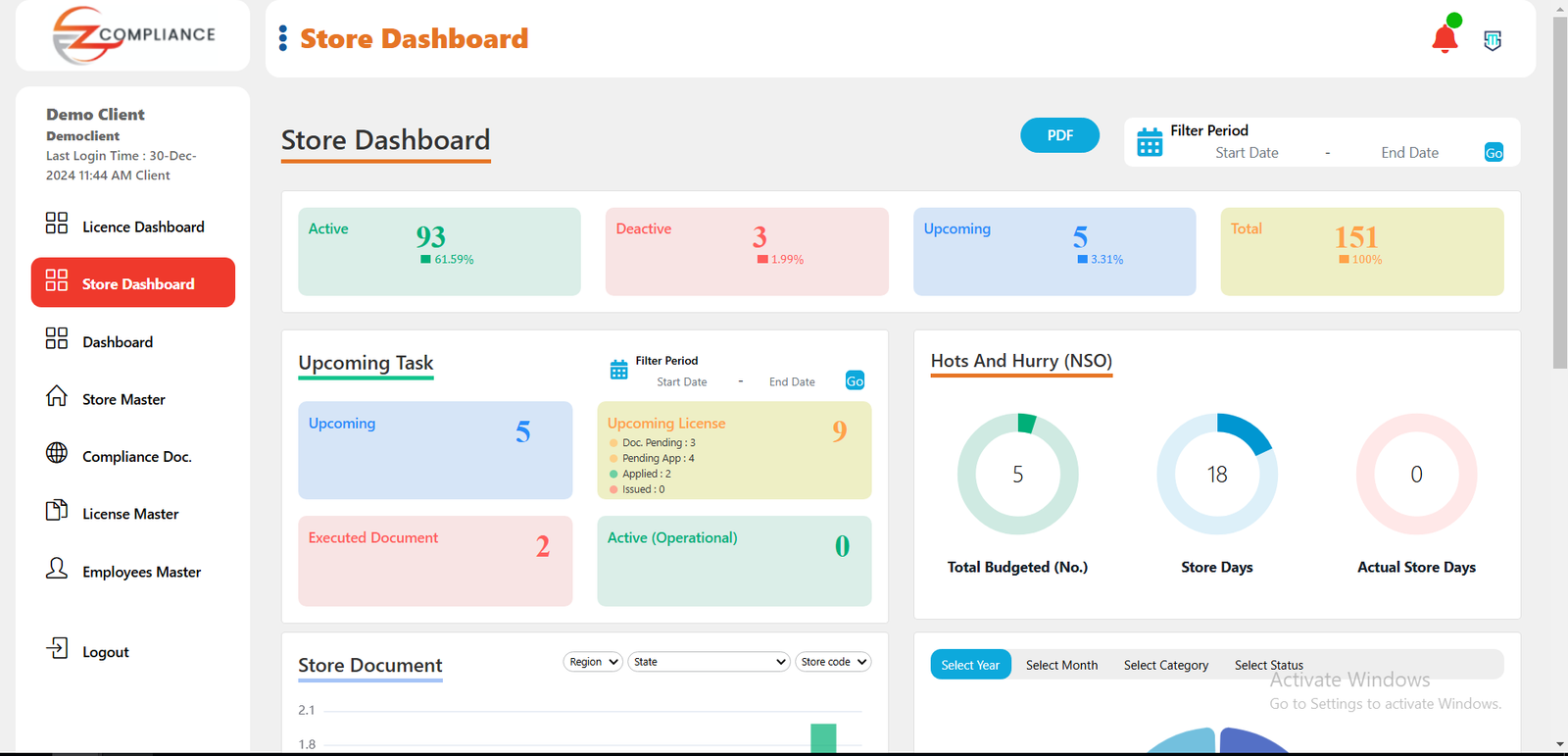This screenshot has width=1568, height=756.
Task: Click the Compliance Doc. globe icon
Action: point(57,453)
